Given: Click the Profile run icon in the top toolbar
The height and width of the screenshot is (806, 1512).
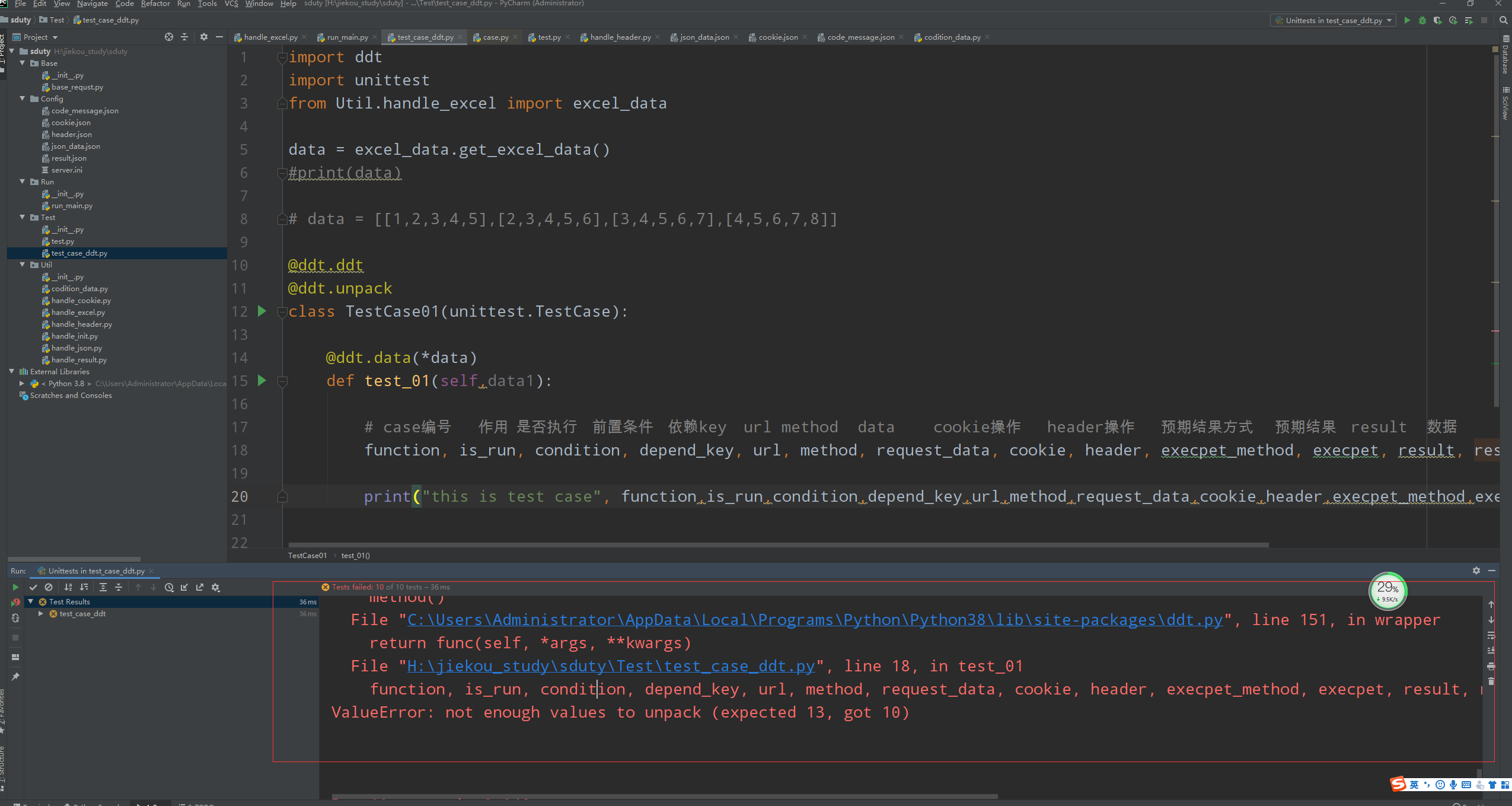Looking at the screenshot, I should pyautogui.click(x=1453, y=20).
